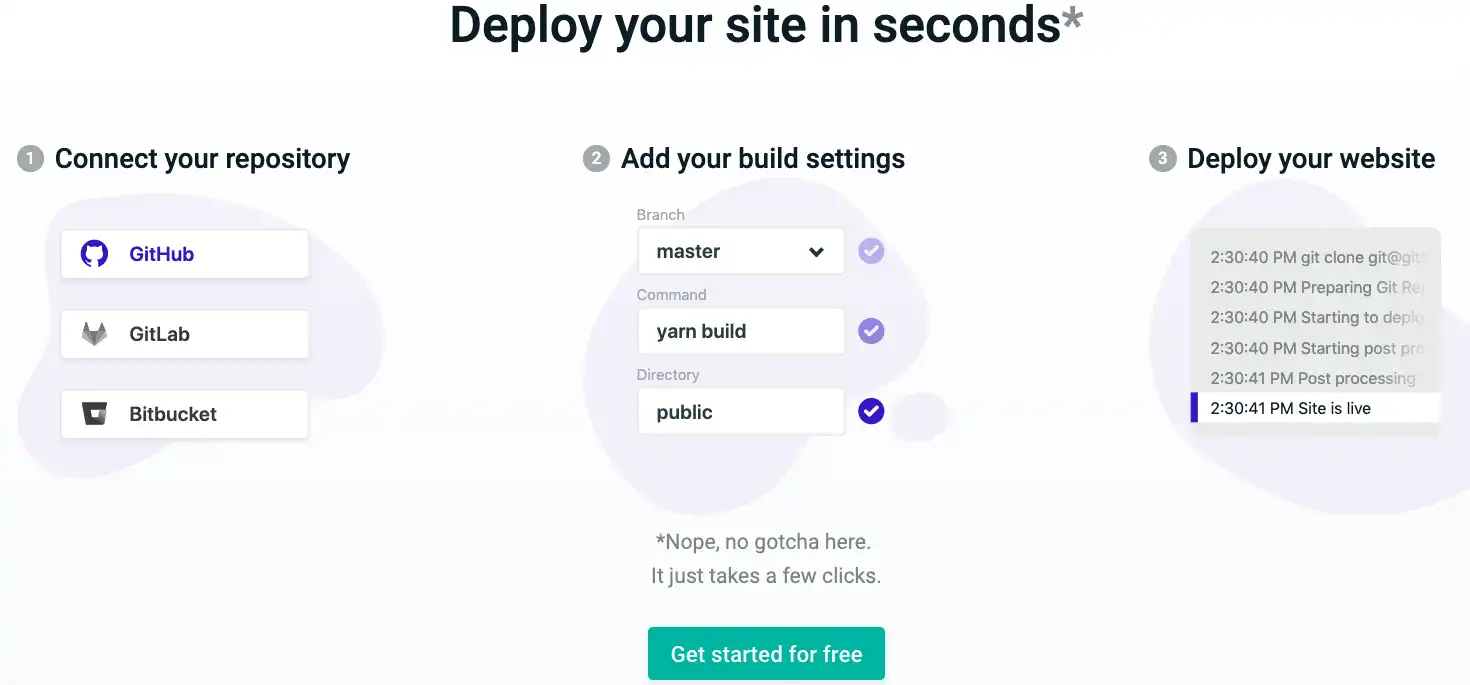This screenshot has height=685, width=1470.
Task: Click the git clone log line
Action: click(x=1316, y=257)
